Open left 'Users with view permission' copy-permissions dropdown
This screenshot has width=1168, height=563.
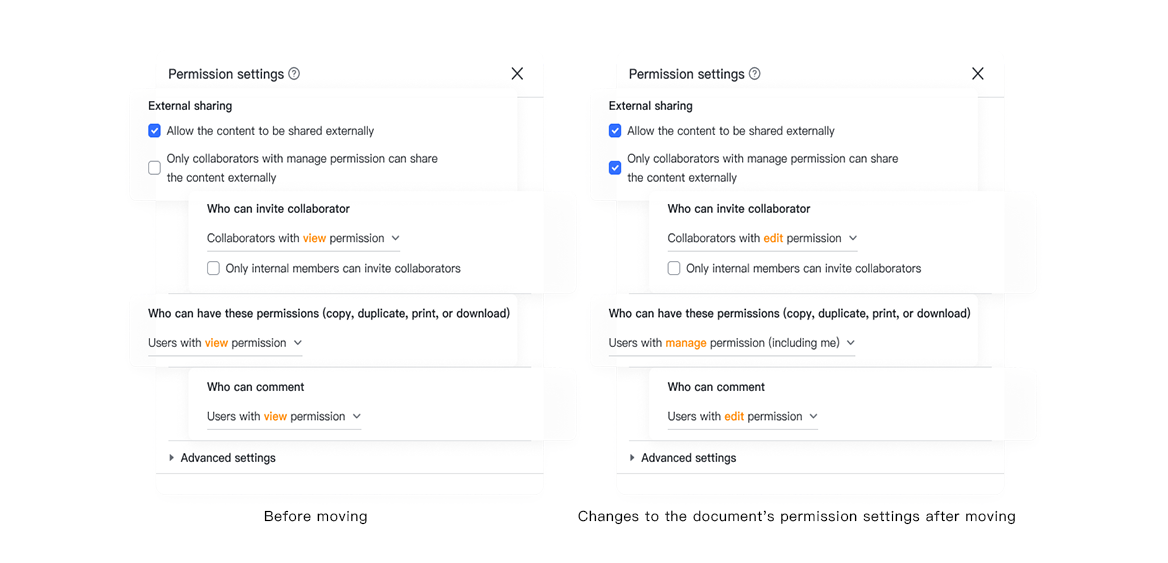pyautogui.click(x=225, y=343)
